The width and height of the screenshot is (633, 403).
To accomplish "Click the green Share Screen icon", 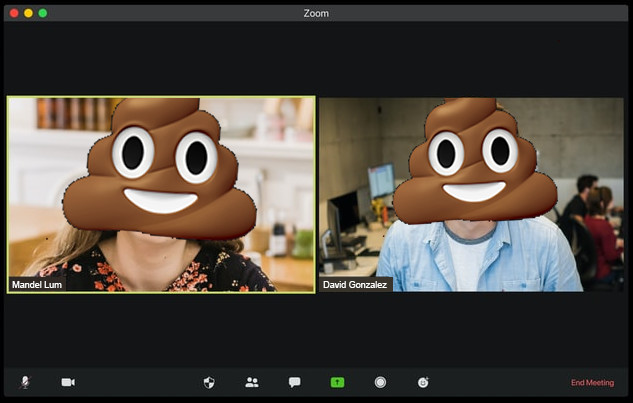I will click(338, 382).
